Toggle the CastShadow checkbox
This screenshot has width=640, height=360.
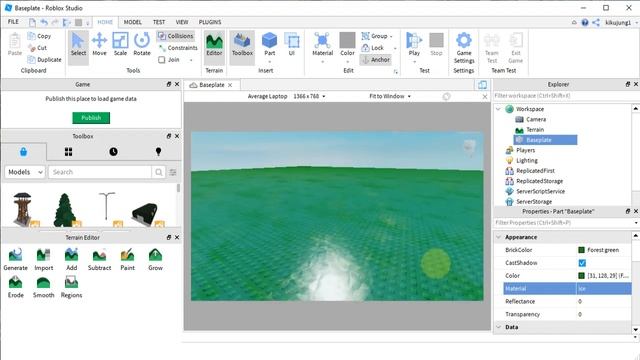582,263
